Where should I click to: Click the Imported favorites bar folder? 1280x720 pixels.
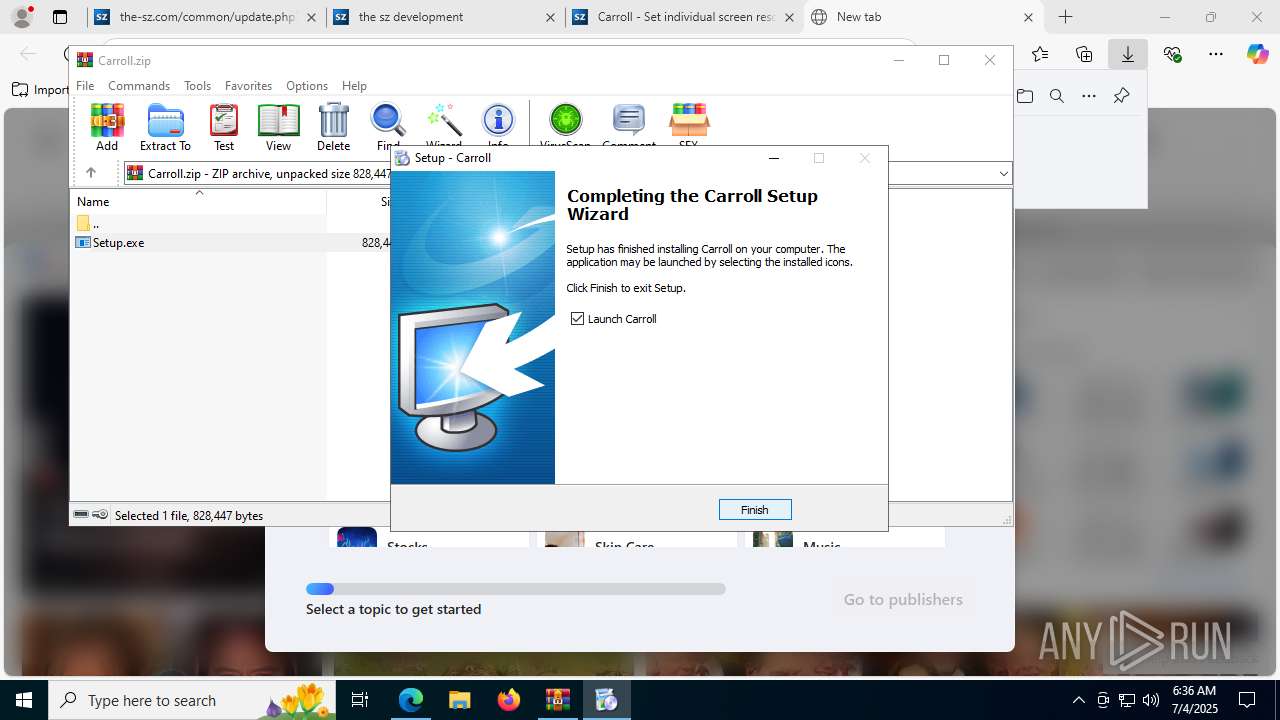click(x=41, y=90)
